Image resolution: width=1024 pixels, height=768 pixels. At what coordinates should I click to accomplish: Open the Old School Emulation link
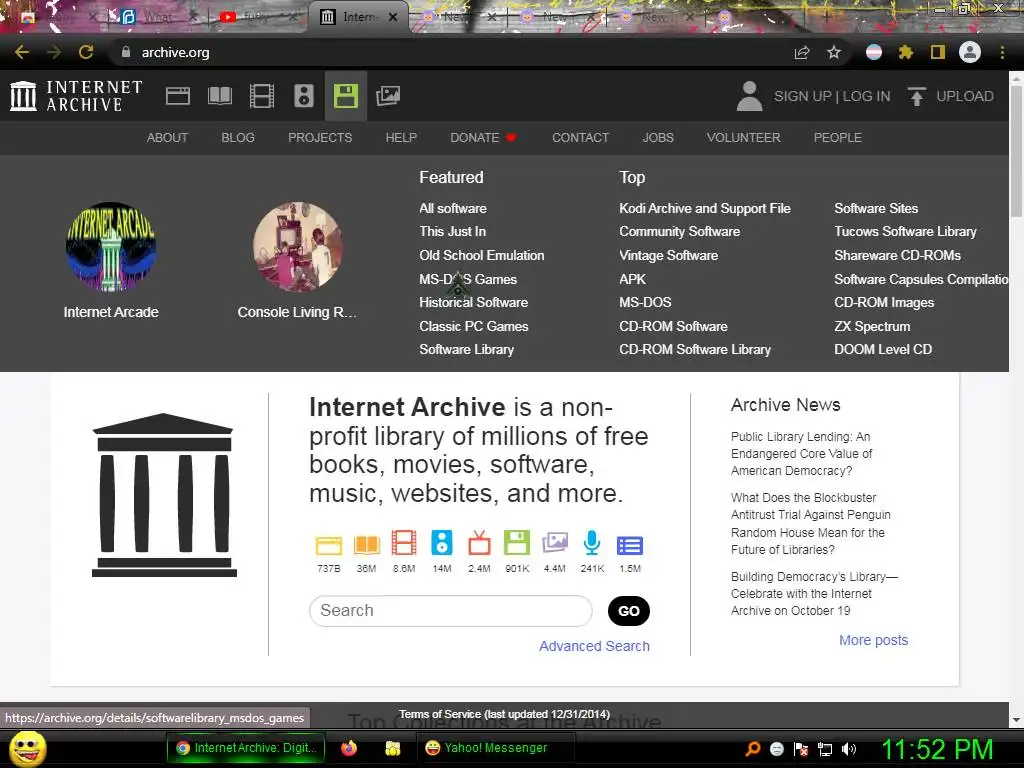coord(481,255)
